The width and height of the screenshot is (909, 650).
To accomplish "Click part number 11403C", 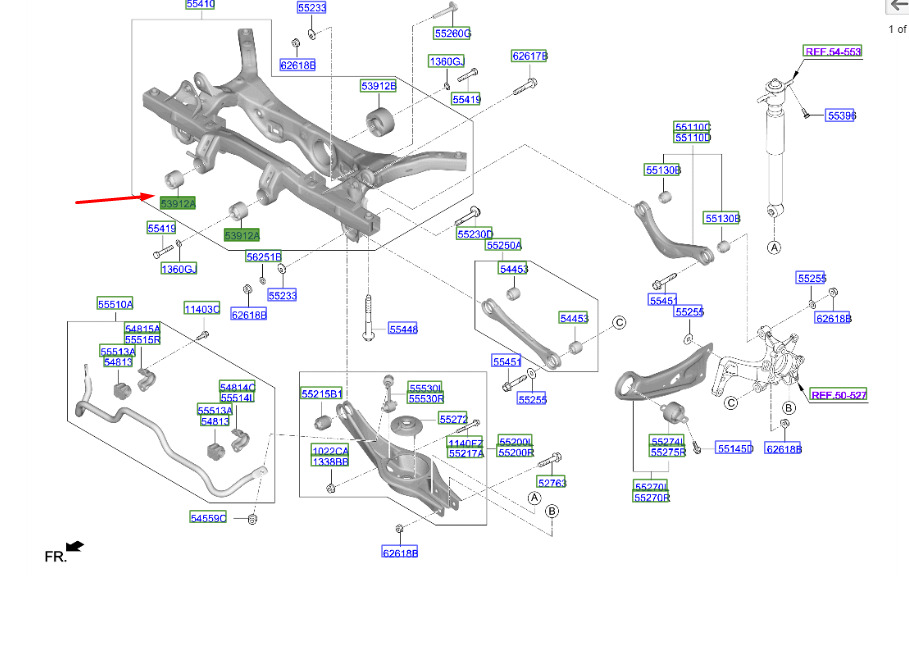I will pos(202,309).
